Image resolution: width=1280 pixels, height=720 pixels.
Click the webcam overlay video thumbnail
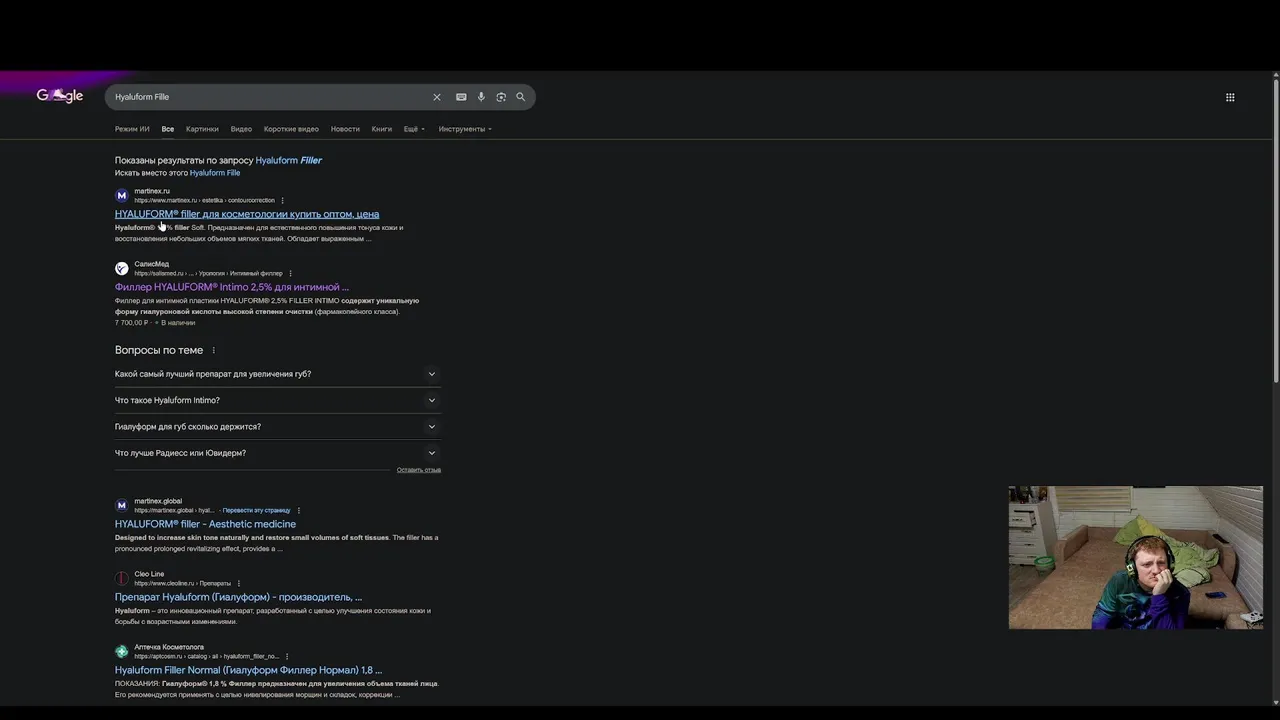1136,558
